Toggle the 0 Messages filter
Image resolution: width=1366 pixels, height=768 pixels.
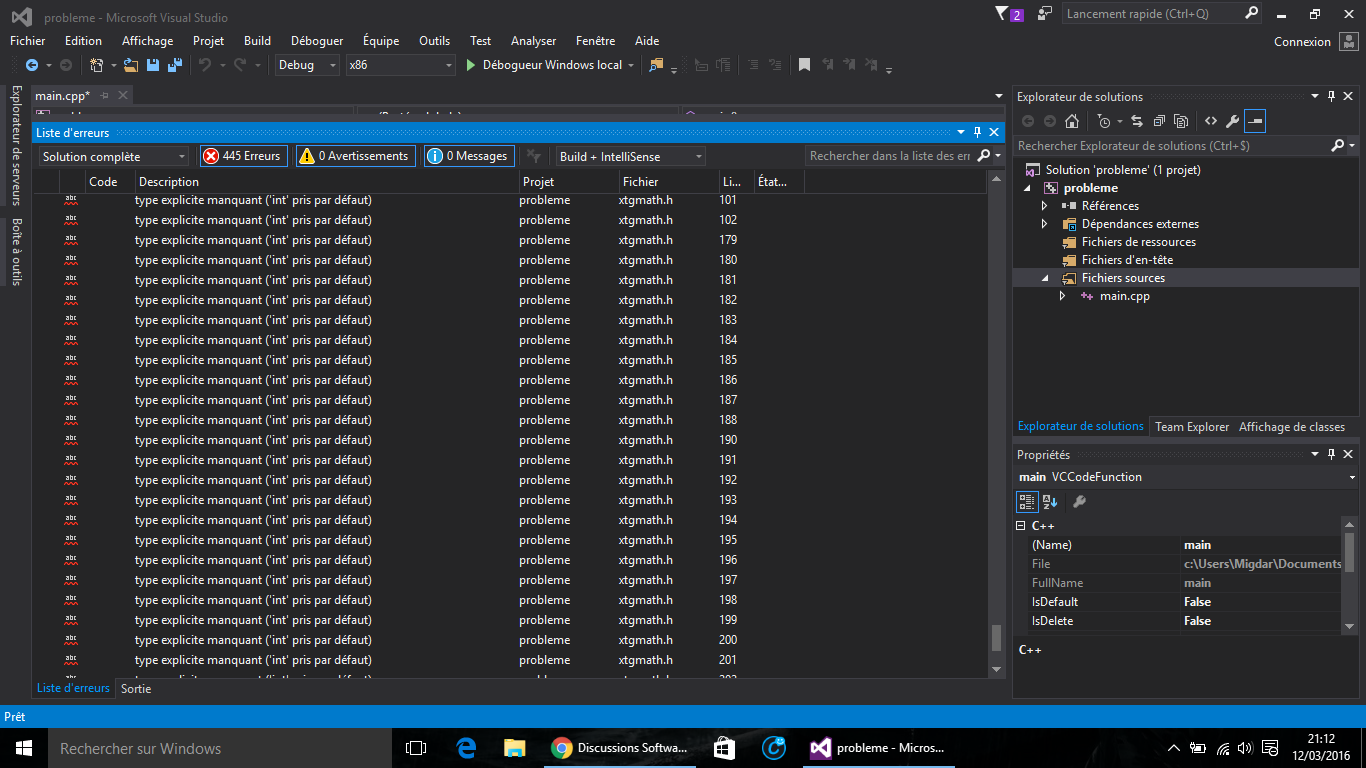coord(469,155)
